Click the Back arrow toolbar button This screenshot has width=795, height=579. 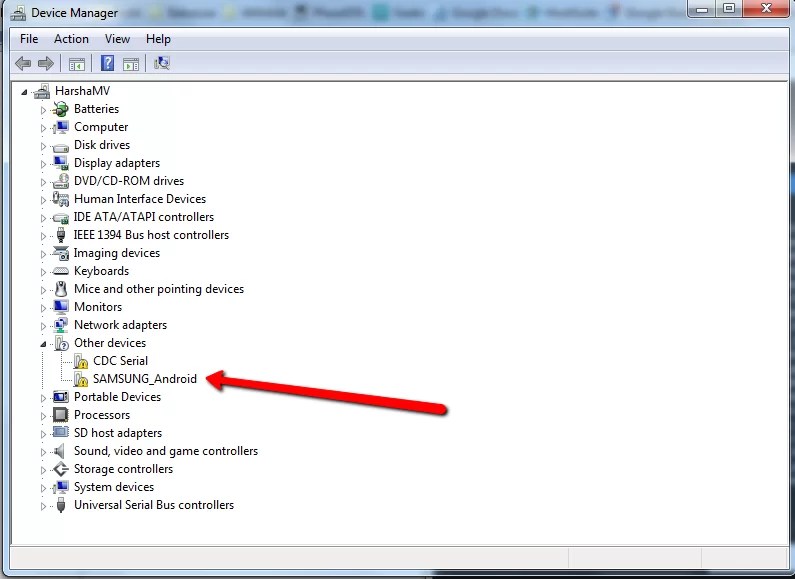[x=23, y=63]
